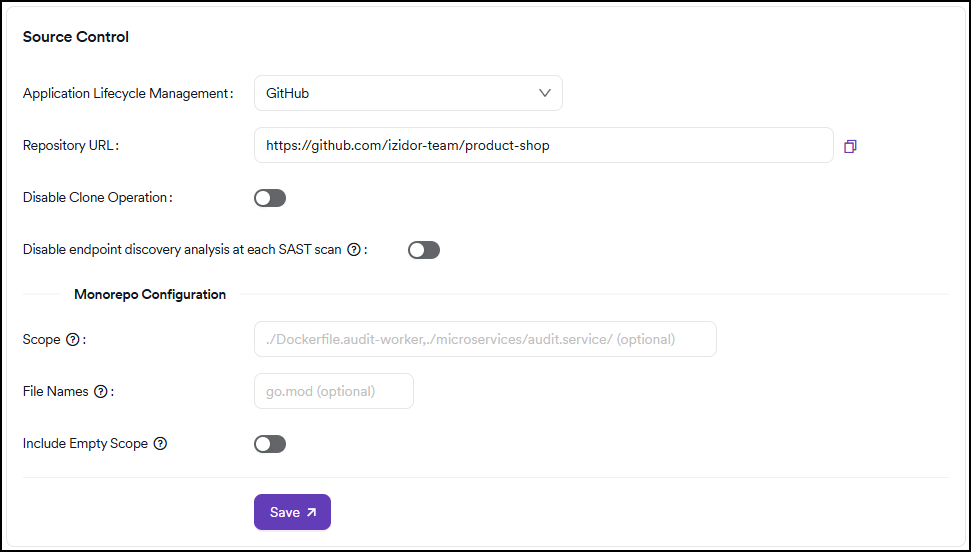Enable the Disable Clone Operation toggle
Image resolution: width=971 pixels, height=552 pixels.
pos(270,198)
